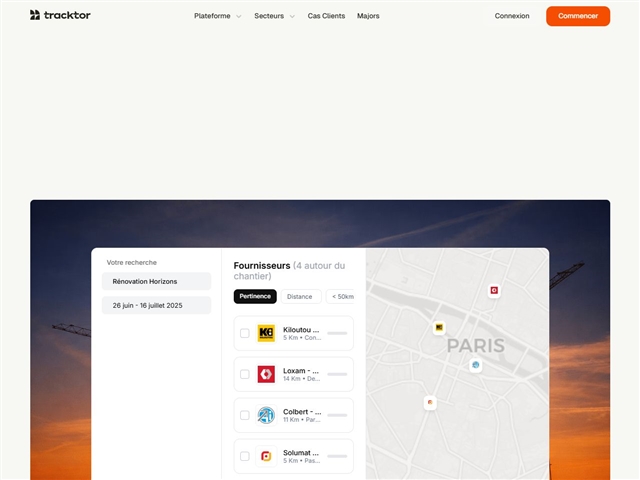Open the Majors menu item
This screenshot has width=640, height=480.
point(368,16)
